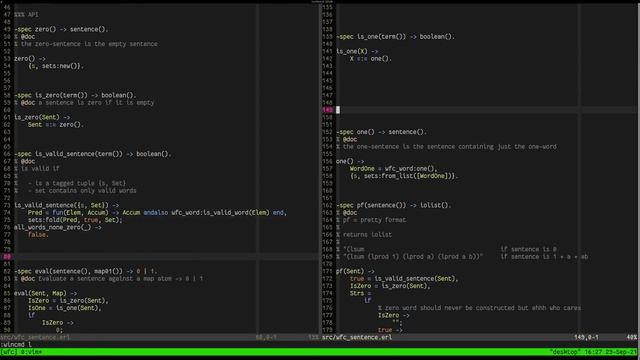
Task: Click '{s, sets:new()}.' on line 54
Action: point(56,66)
